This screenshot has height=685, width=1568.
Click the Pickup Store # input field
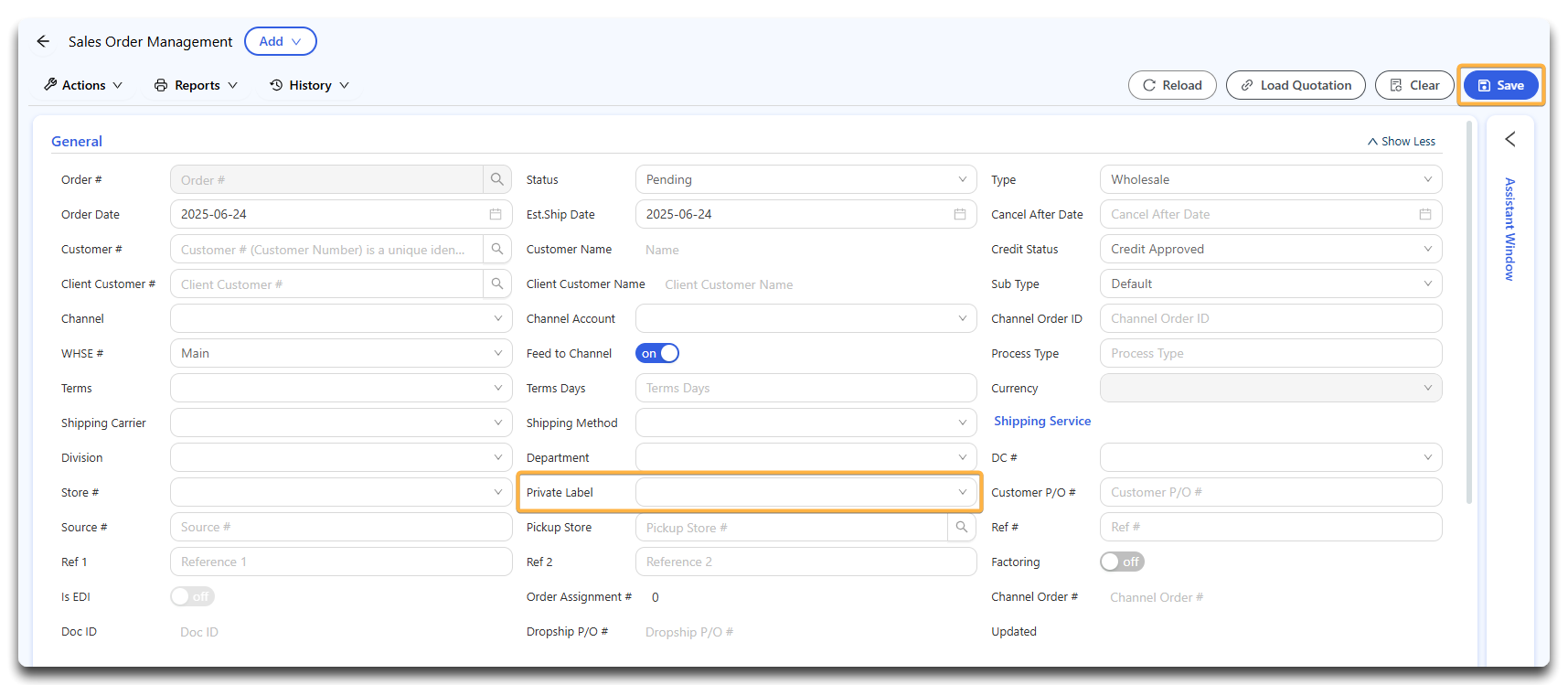pyautogui.click(x=792, y=527)
